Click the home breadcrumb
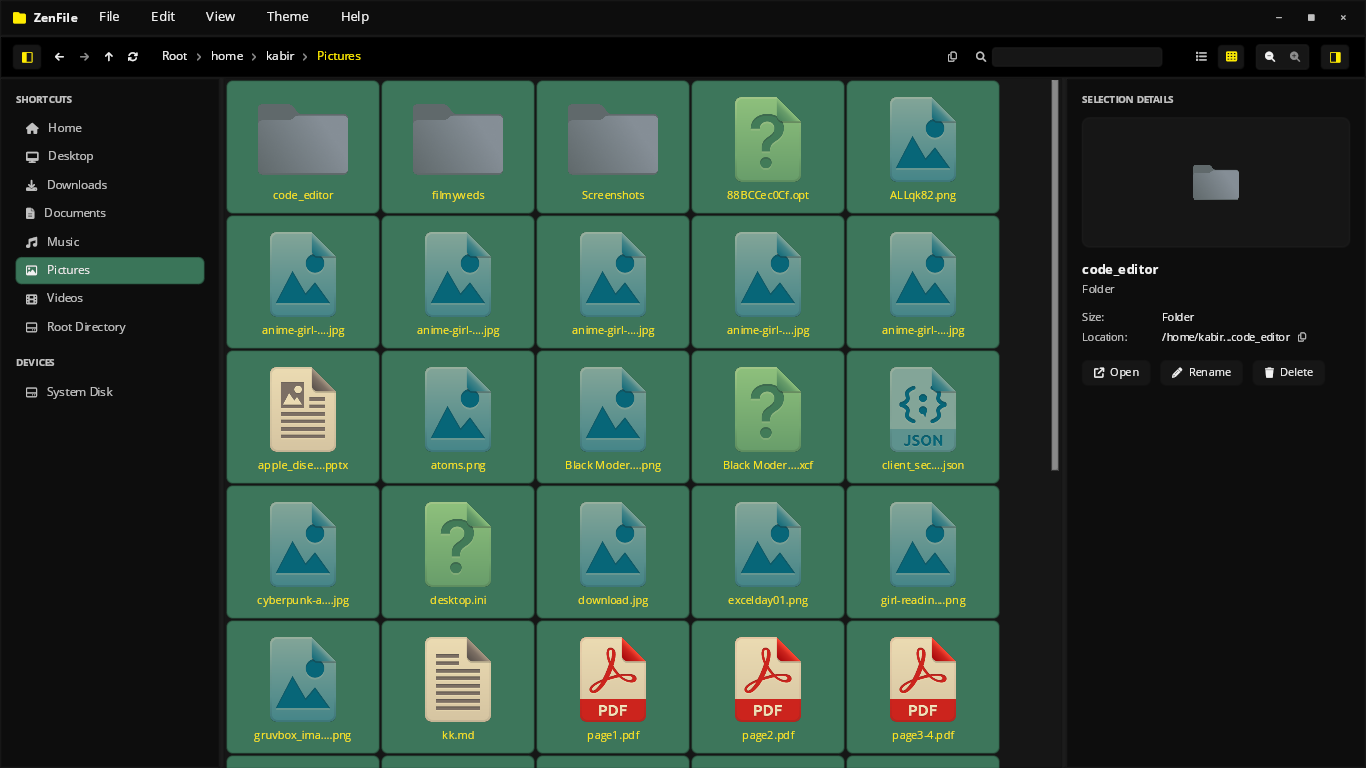 227,56
